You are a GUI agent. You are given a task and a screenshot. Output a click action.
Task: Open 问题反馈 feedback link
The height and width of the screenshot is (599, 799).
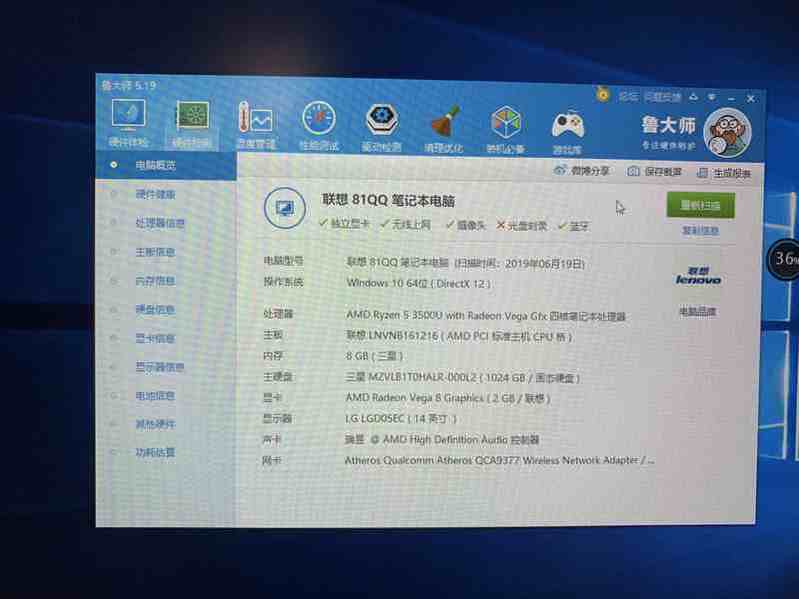click(x=662, y=96)
